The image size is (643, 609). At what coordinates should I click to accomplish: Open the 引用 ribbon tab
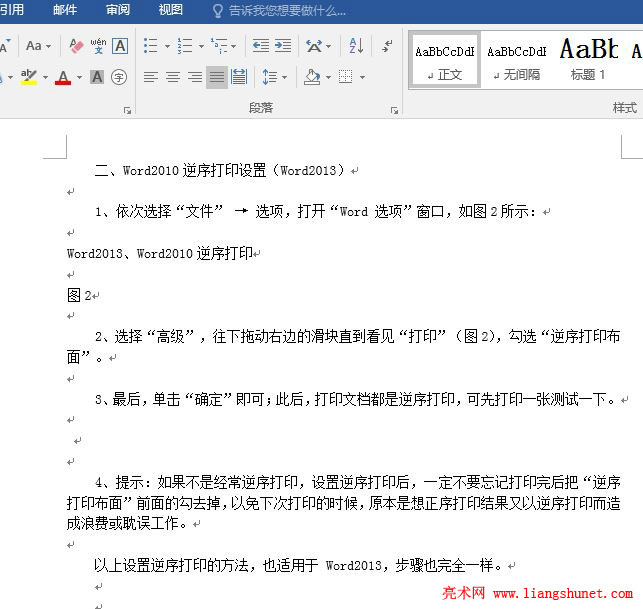[x=12, y=9]
